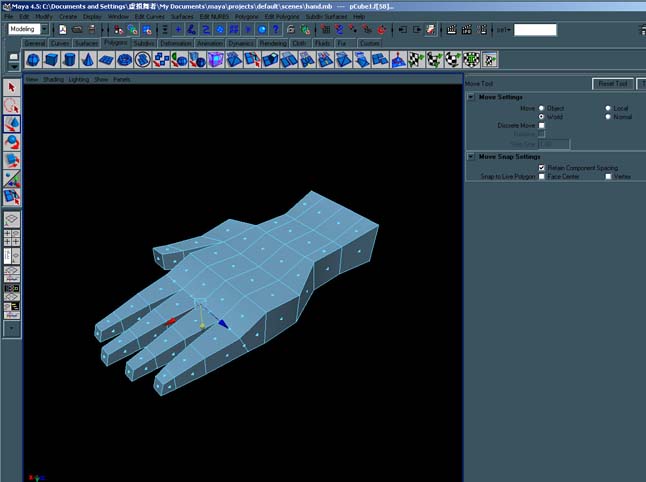Click the red joystick on blue plane shelf icon
Screen dimensions: 646x482
coord(398,60)
